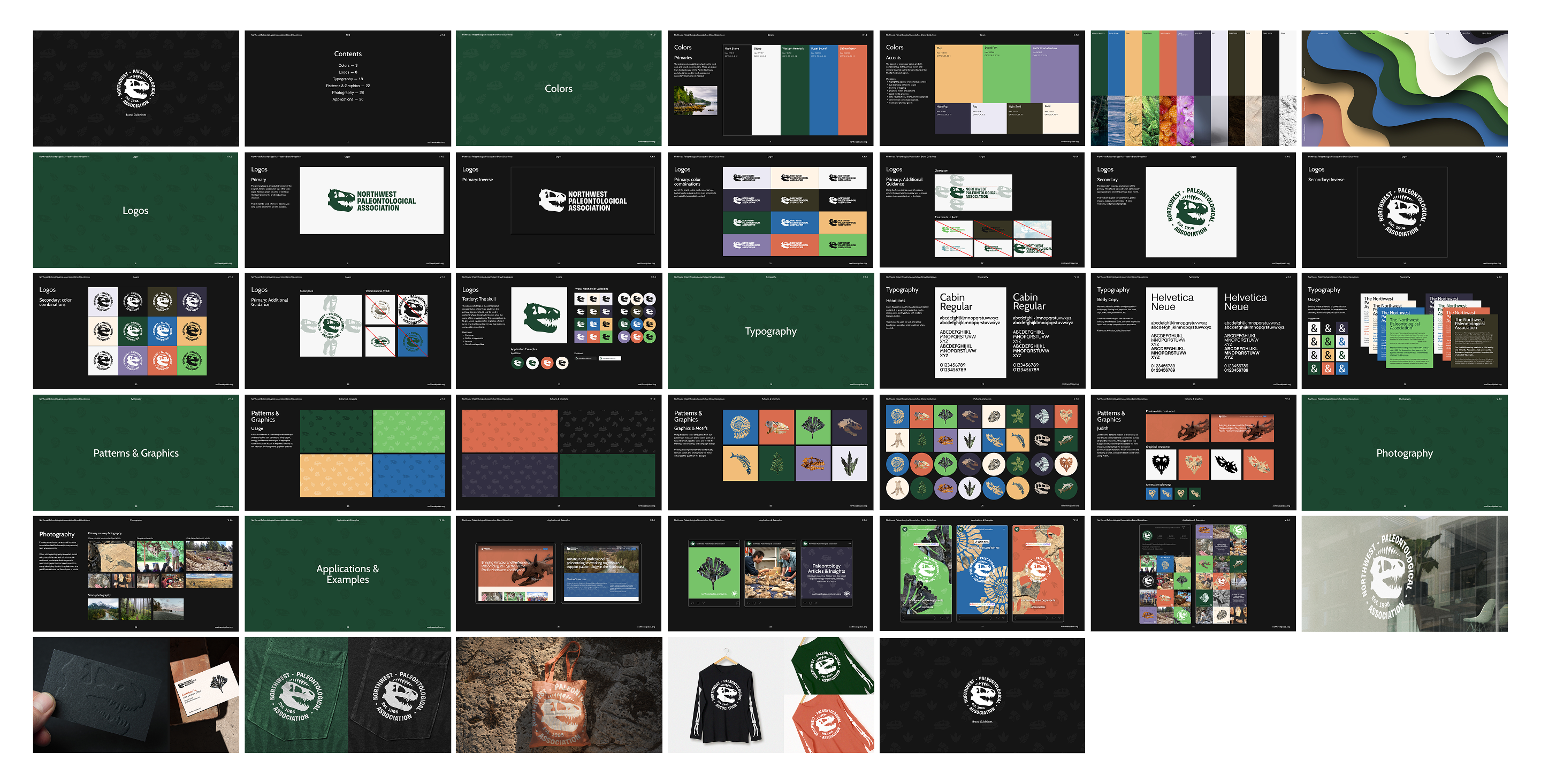
Task: Select the skull favicon in the dark browser tab
Action: click(577, 359)
